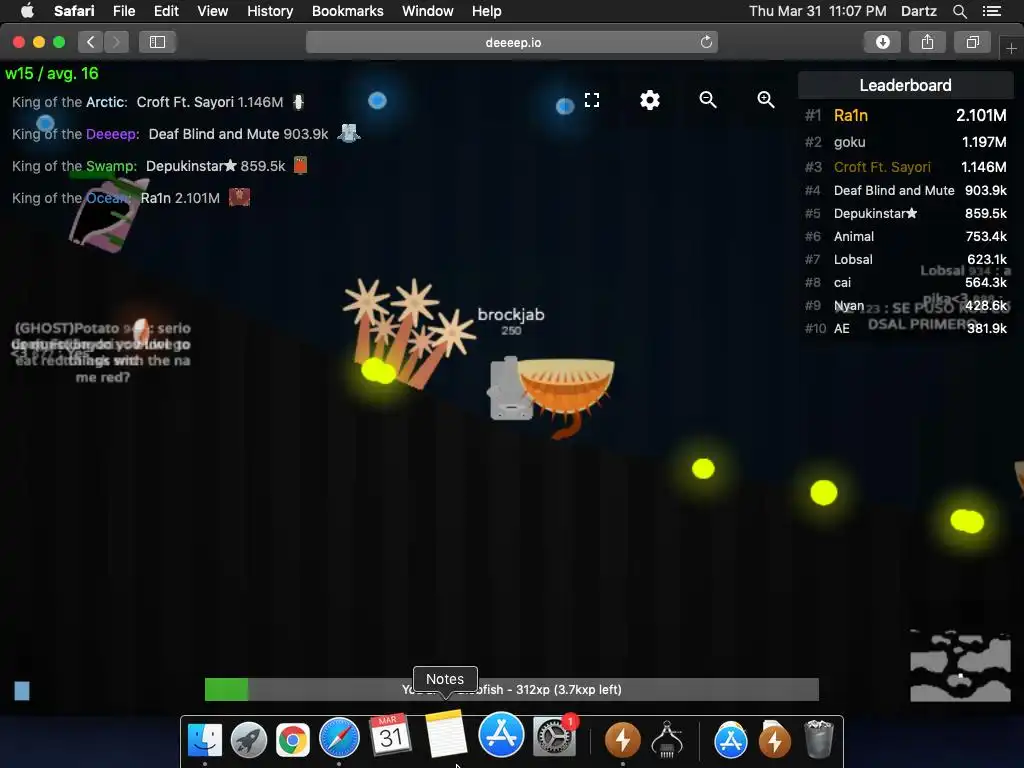
Task: Click the first orange lightning dock icon
Action: (x=622, y=740)
